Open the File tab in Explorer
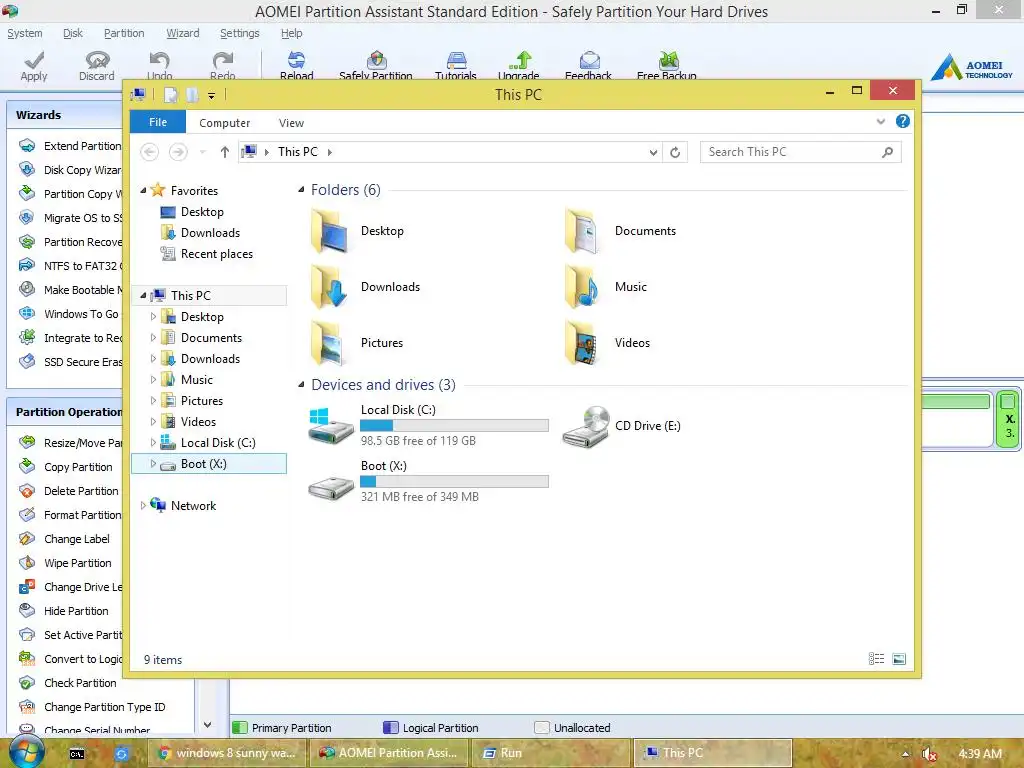 click(x=158, y=122)
